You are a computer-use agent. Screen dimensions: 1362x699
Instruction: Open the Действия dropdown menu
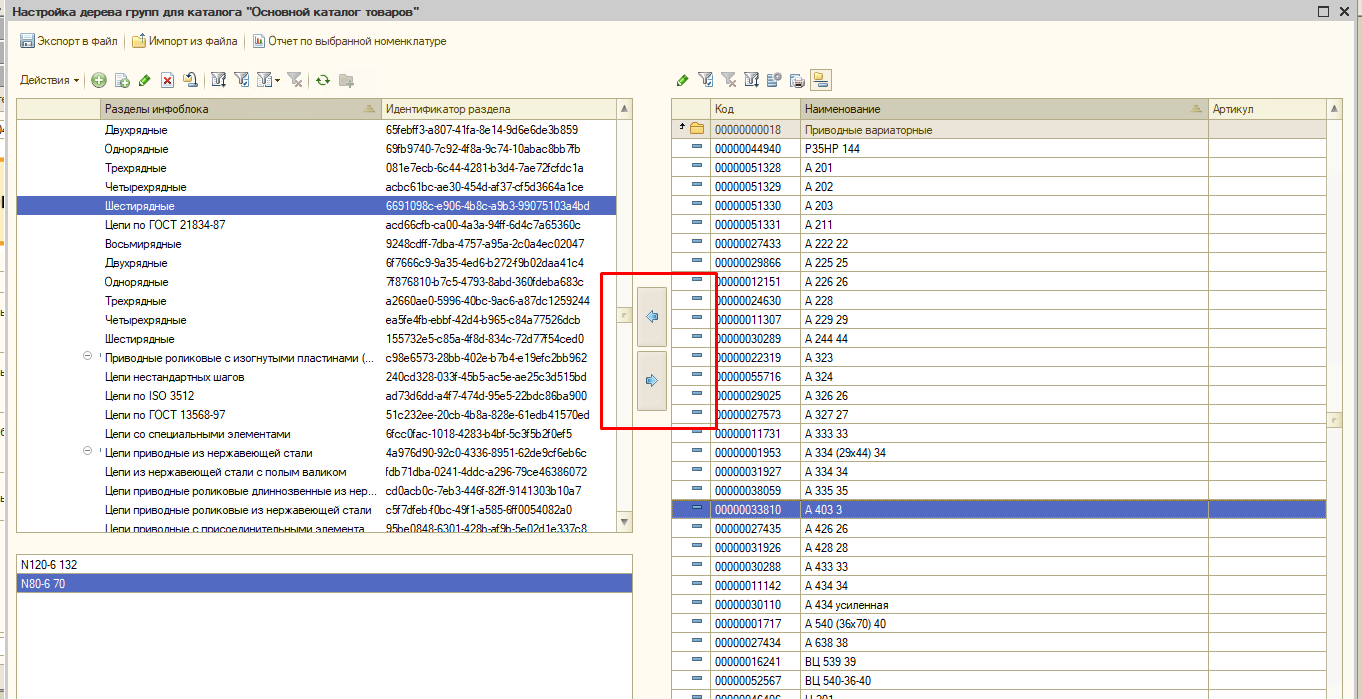click(50, 80)
